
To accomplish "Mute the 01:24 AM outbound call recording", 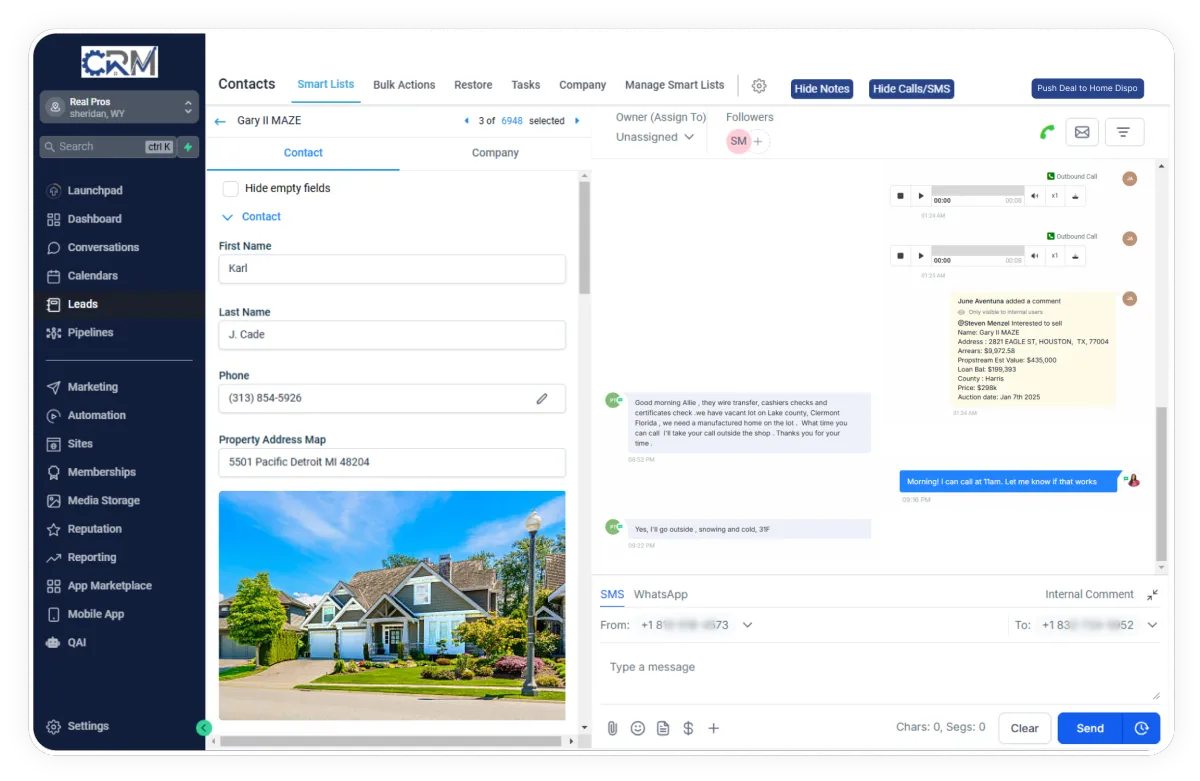I will coord(1035,196).
